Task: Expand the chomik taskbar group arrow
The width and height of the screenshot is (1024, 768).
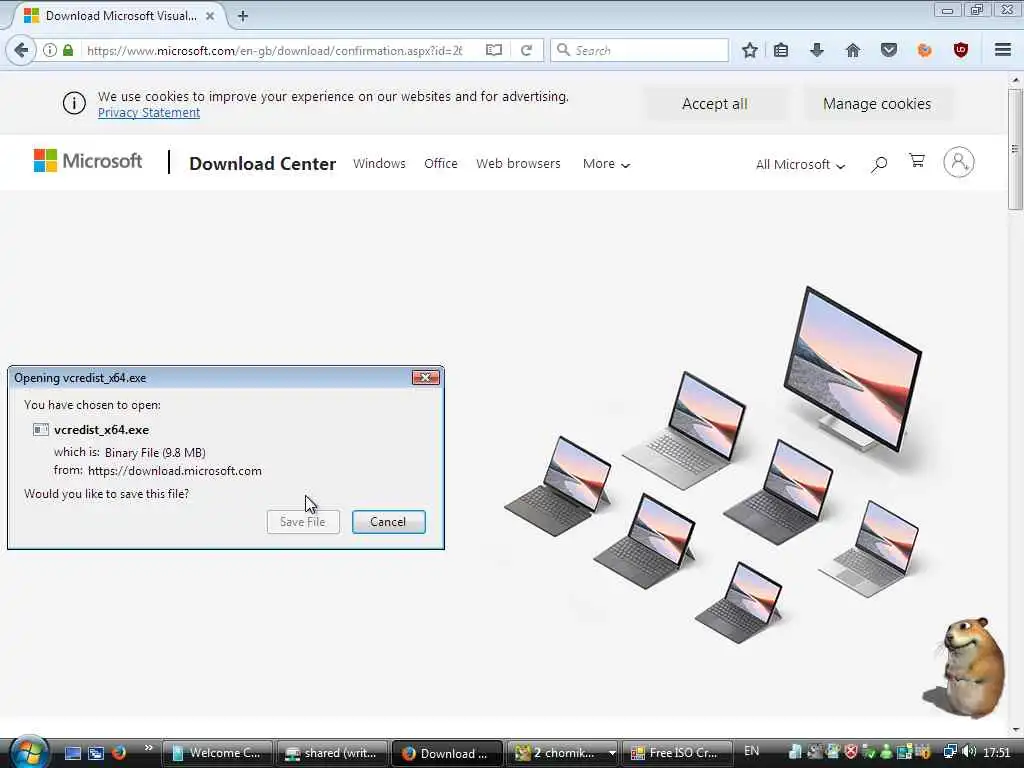Action: coord(612,753)
